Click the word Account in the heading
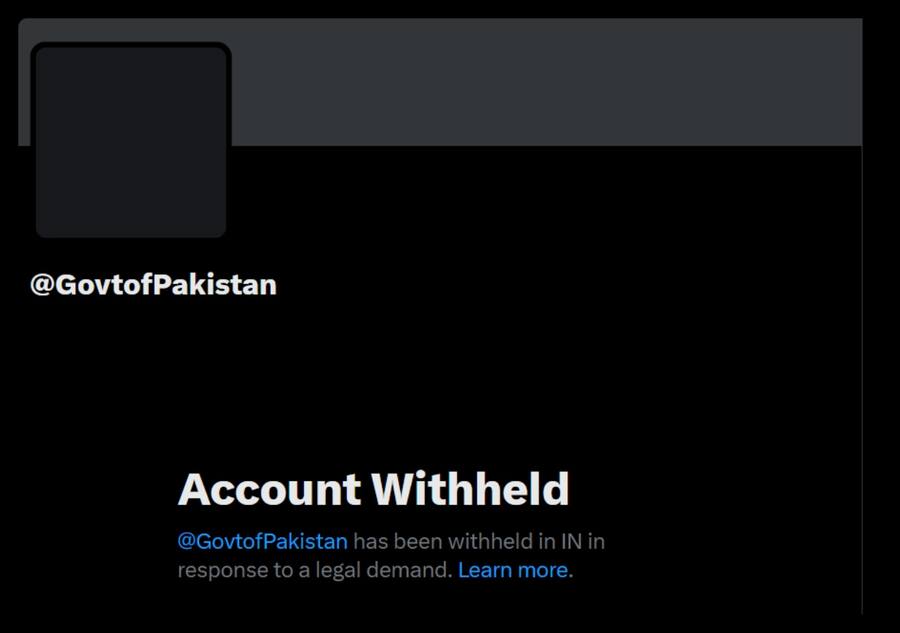The height and width of the screenshot is (633, 900). pos(269,489)
